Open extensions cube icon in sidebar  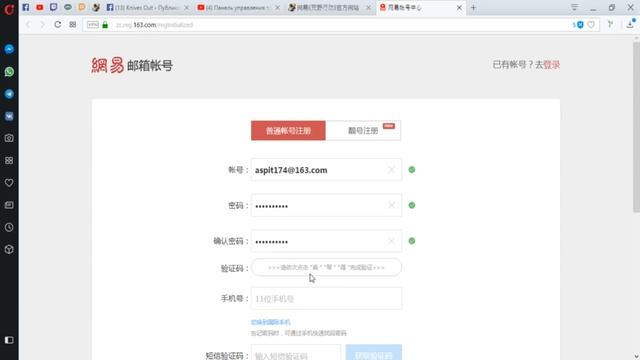pyautogui.click(x=9, y=249)
